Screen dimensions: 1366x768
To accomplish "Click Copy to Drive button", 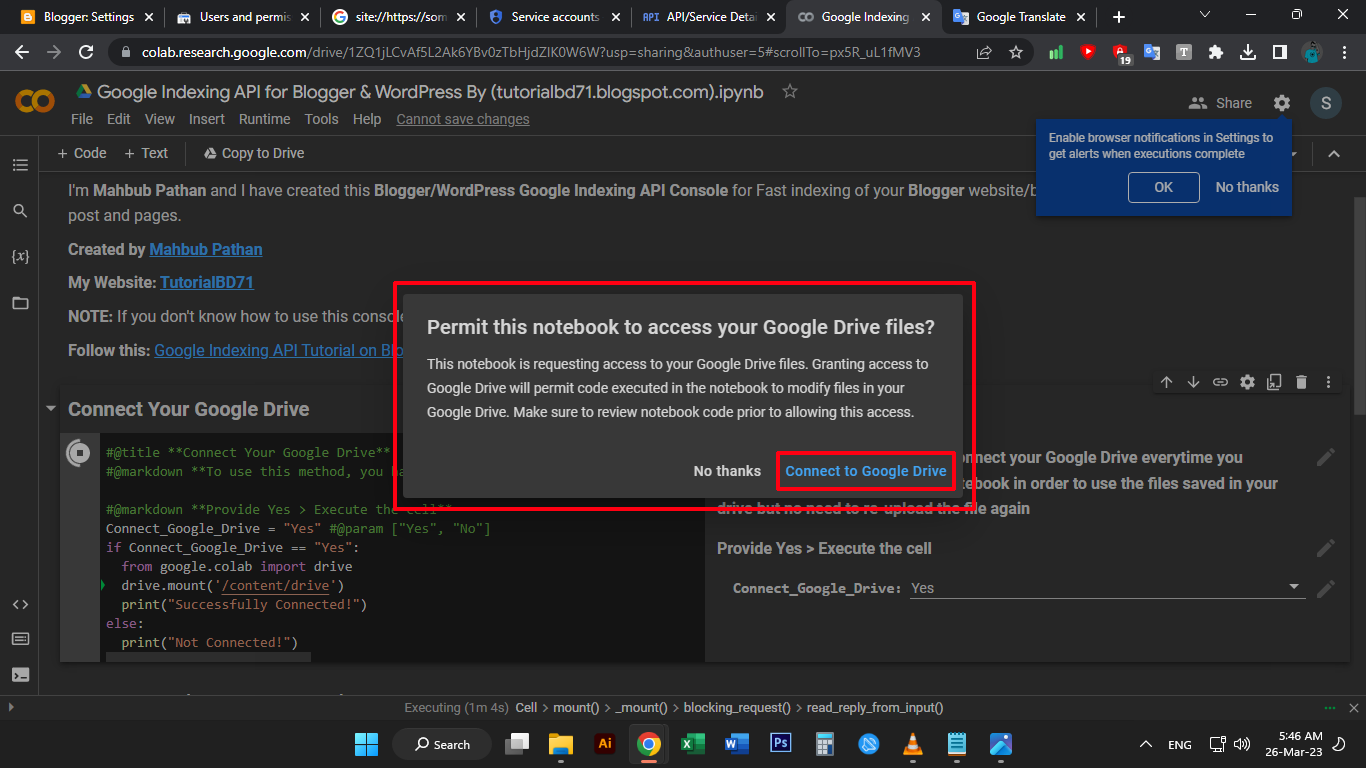I will (x=254, y=153).
